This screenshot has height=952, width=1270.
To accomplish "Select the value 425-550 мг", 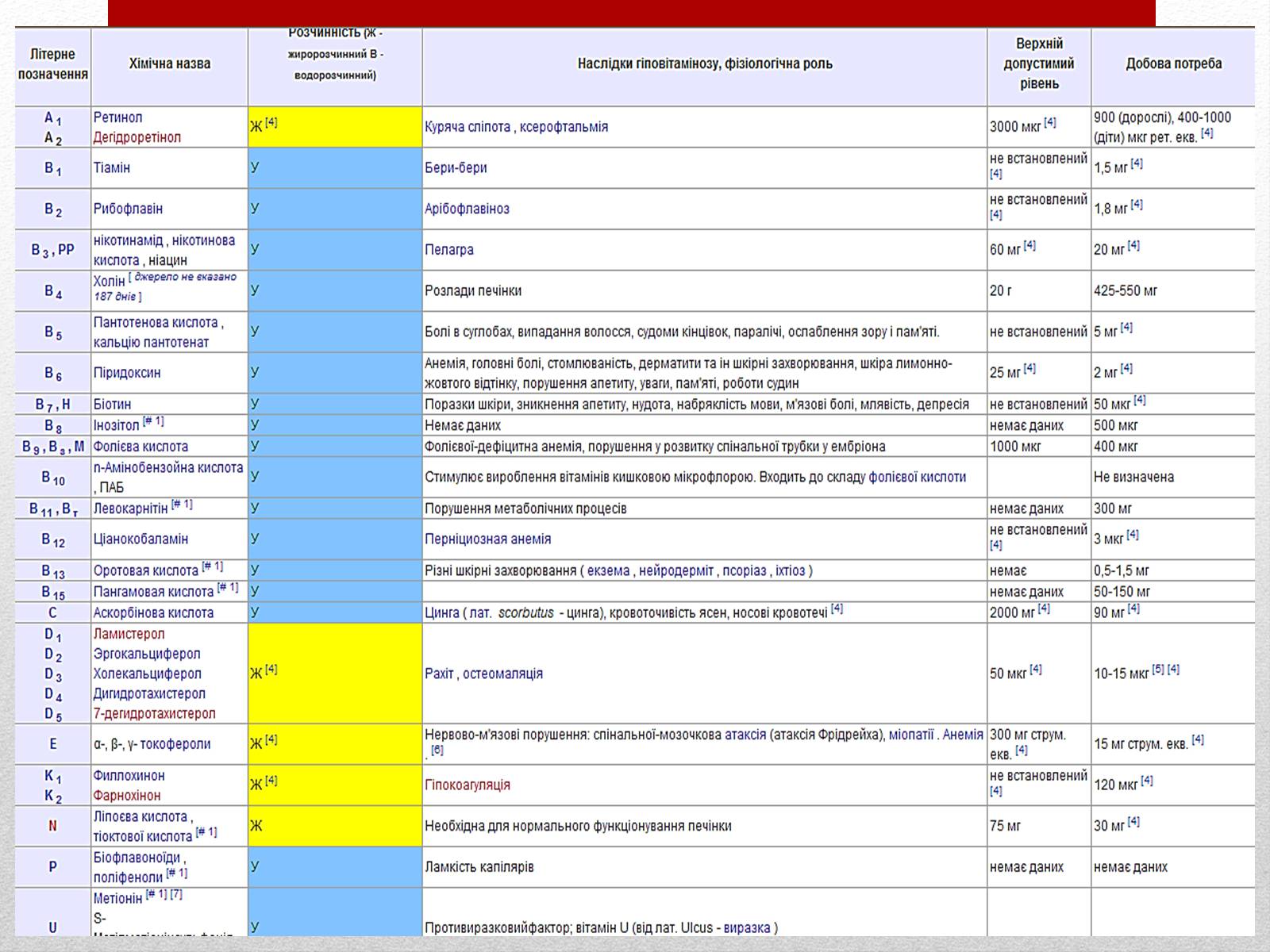I will 1126,291.
